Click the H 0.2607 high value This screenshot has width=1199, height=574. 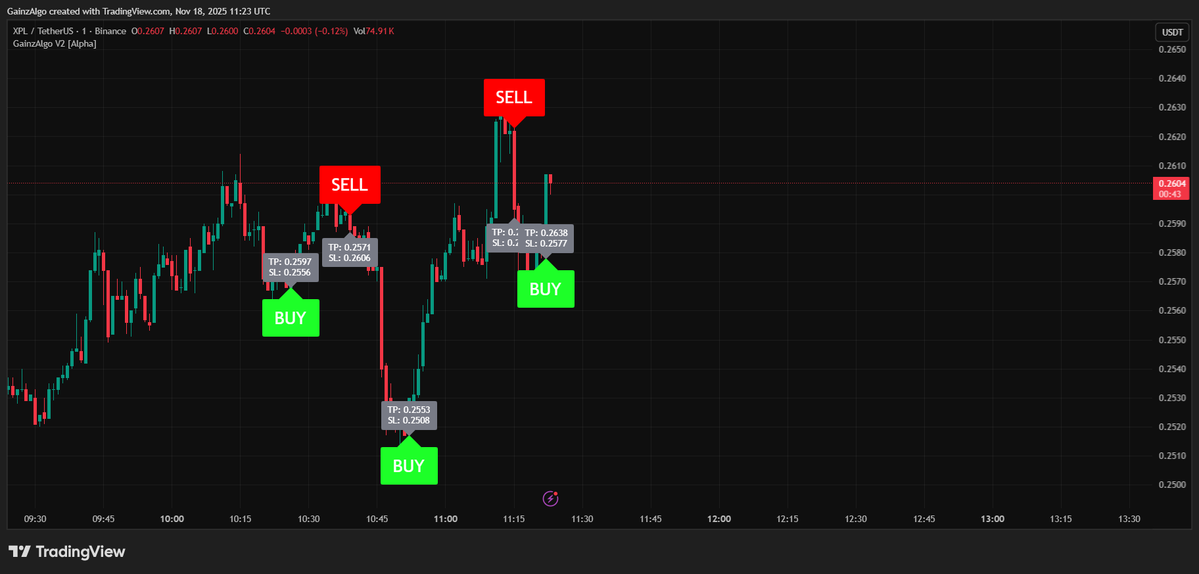(186, 31)
